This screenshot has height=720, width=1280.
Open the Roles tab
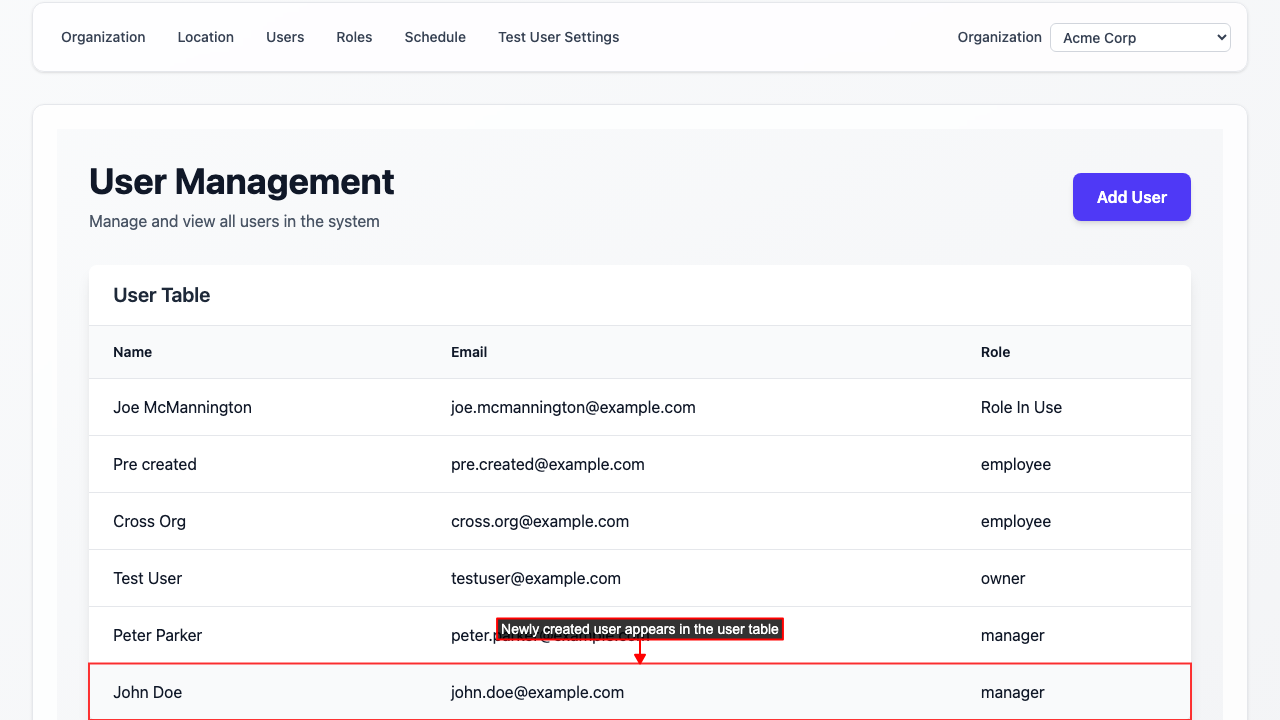coord(354,37)
